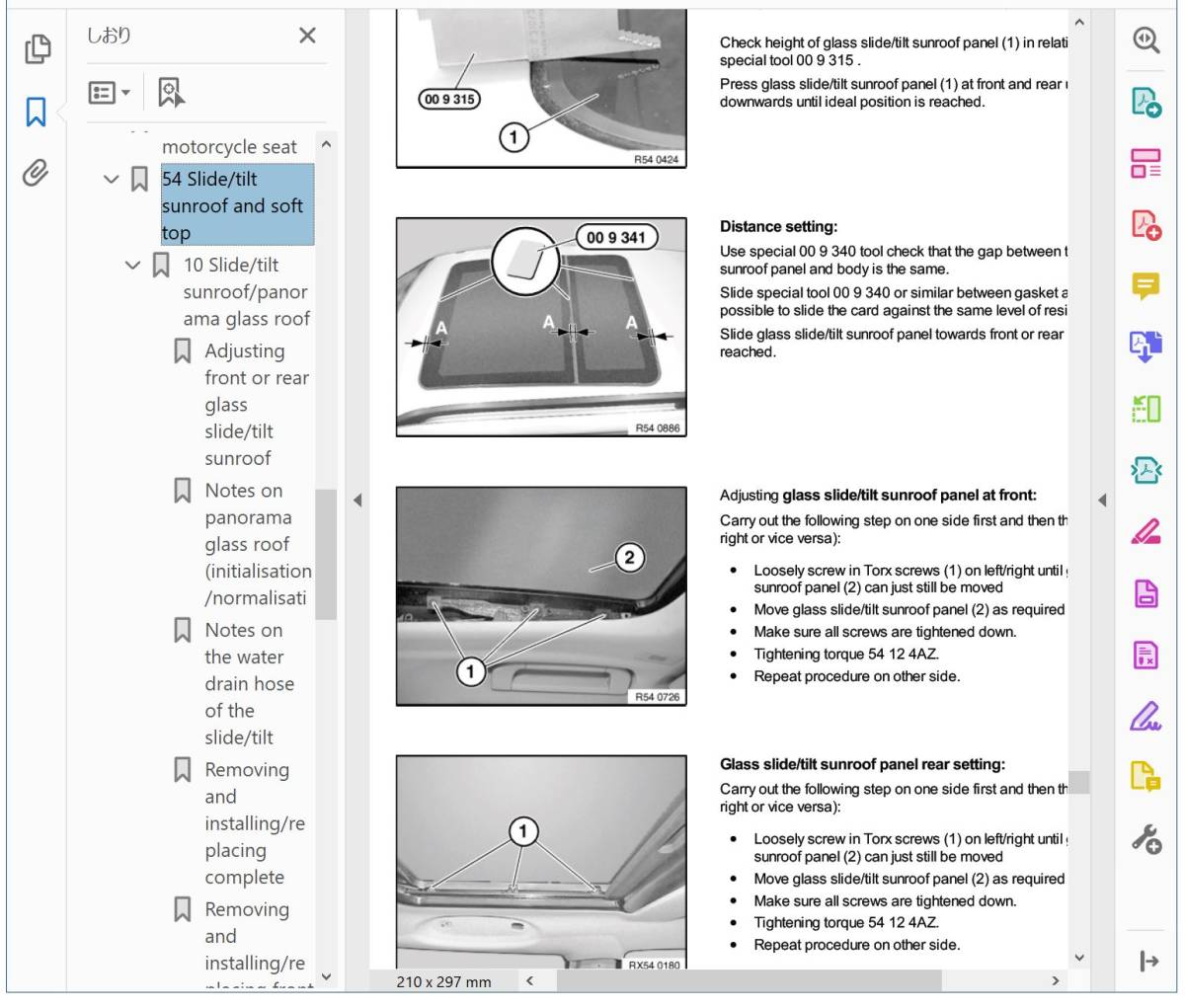Image resolution: width=1185 pixels, height=1008 pixels.
Task: Select bookmark '54 Slide/tilt sunroof and soft top'
Action: [237, 205]
